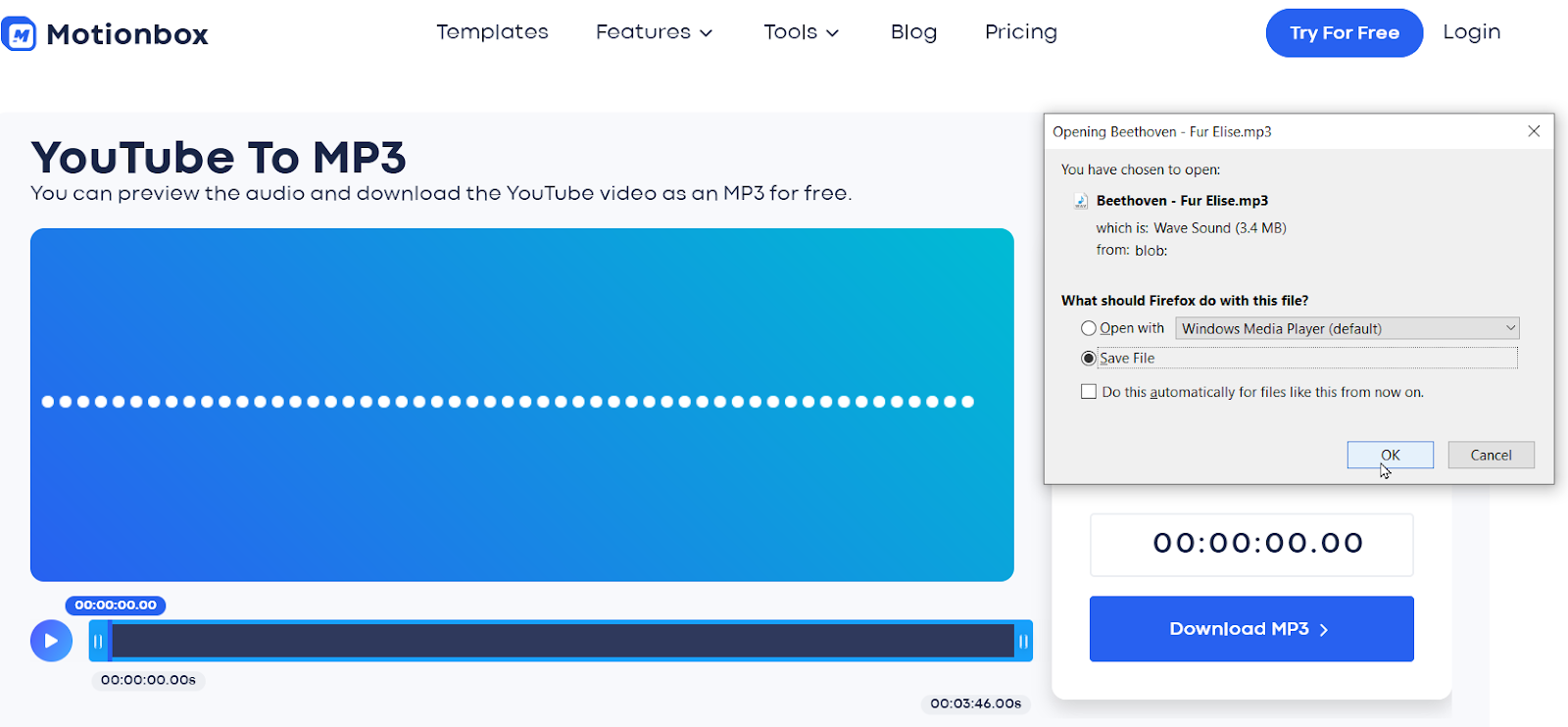Select the Save File radio option
This screenshot has height=727, width=1568.
pyautogui.click(x=1088, y=359)
